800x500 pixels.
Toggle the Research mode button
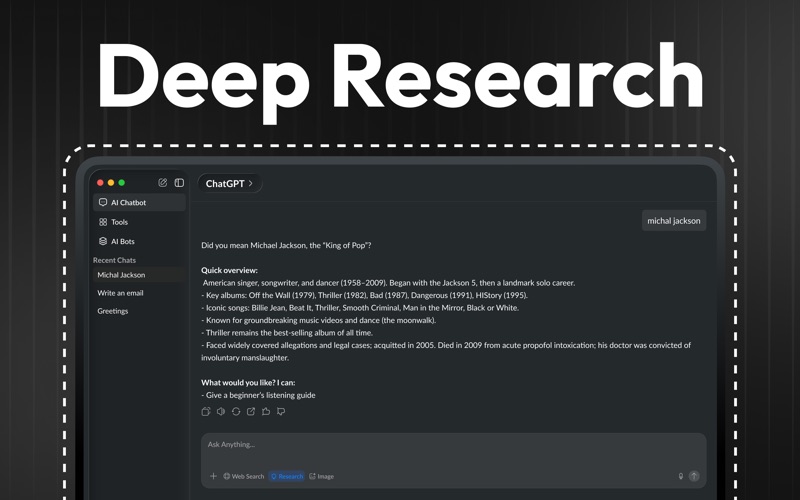287,477
